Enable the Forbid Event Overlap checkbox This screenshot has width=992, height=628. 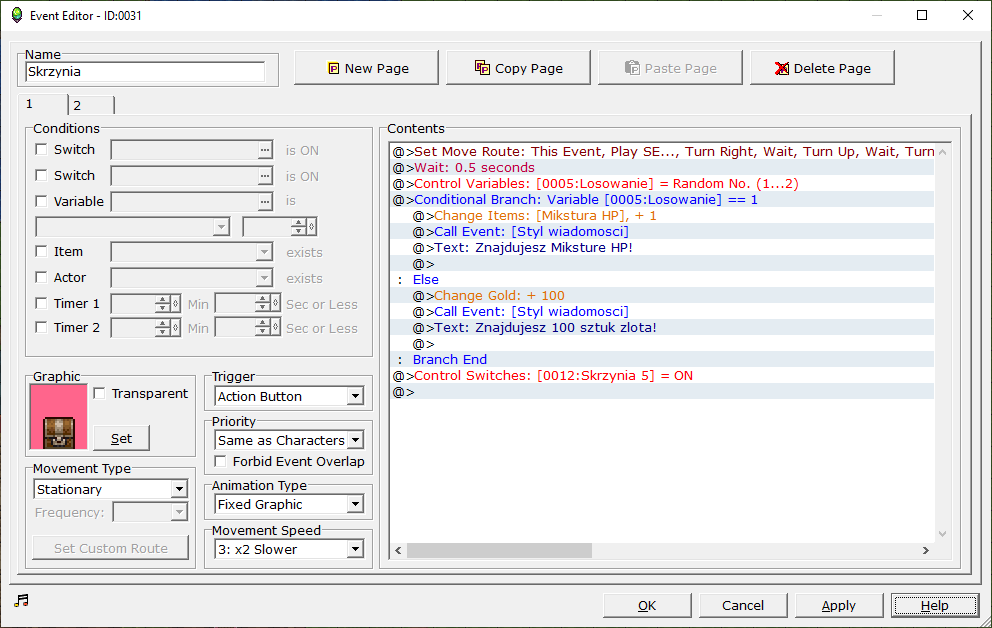(x=221, y=462)
